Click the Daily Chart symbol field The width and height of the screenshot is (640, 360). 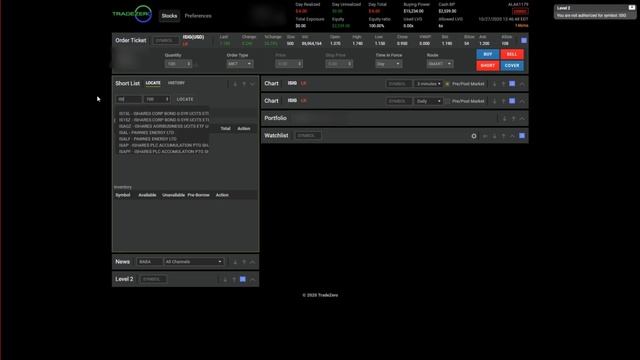point(398,101)
